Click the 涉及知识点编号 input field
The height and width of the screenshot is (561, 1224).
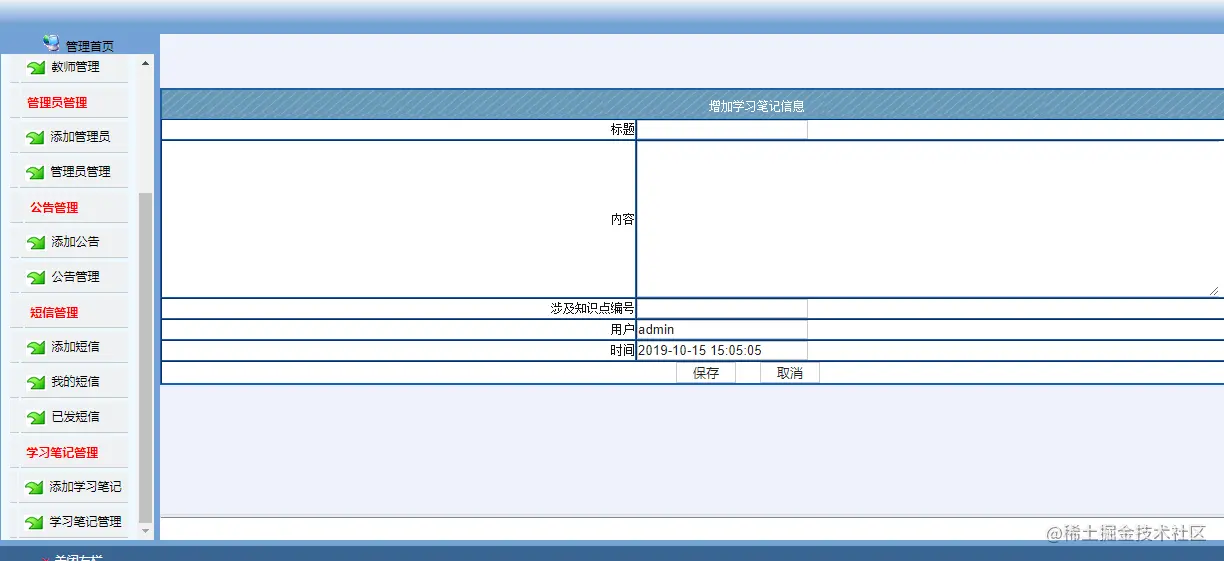tap(722, 309)
